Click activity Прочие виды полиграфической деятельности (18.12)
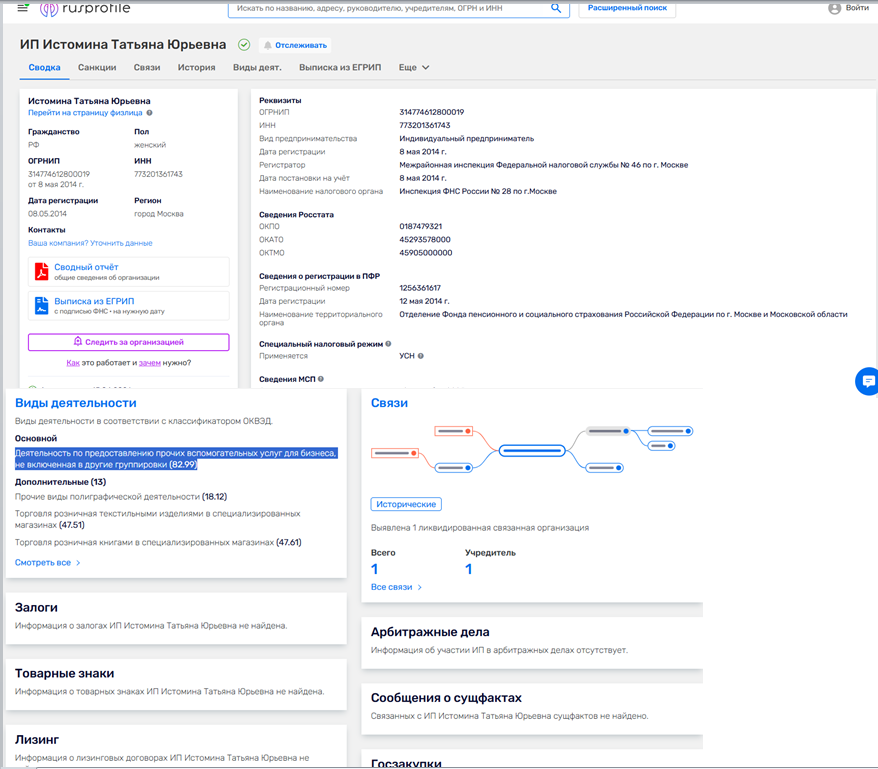The width and height of the screenshot is (878, 769). [121, 497]
